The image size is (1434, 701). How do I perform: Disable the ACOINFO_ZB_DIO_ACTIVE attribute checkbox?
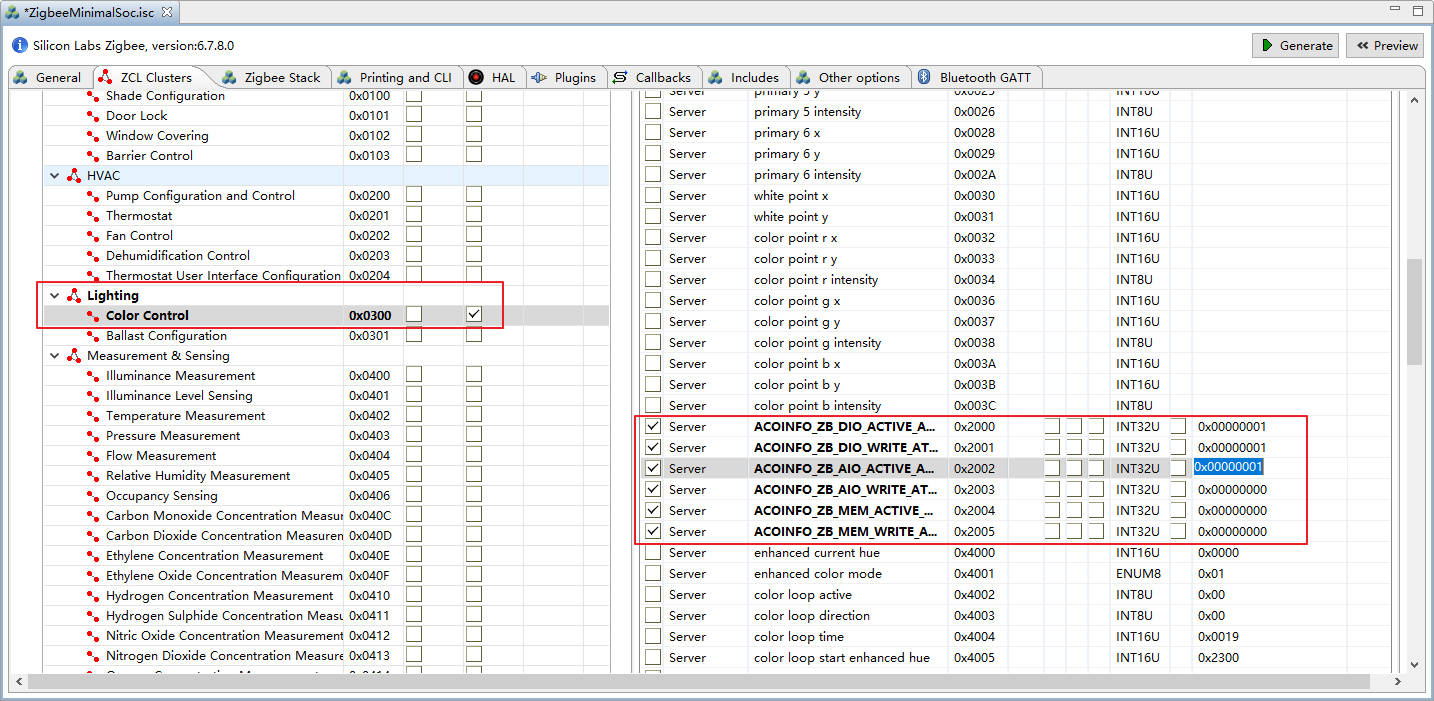coord(653,427)
